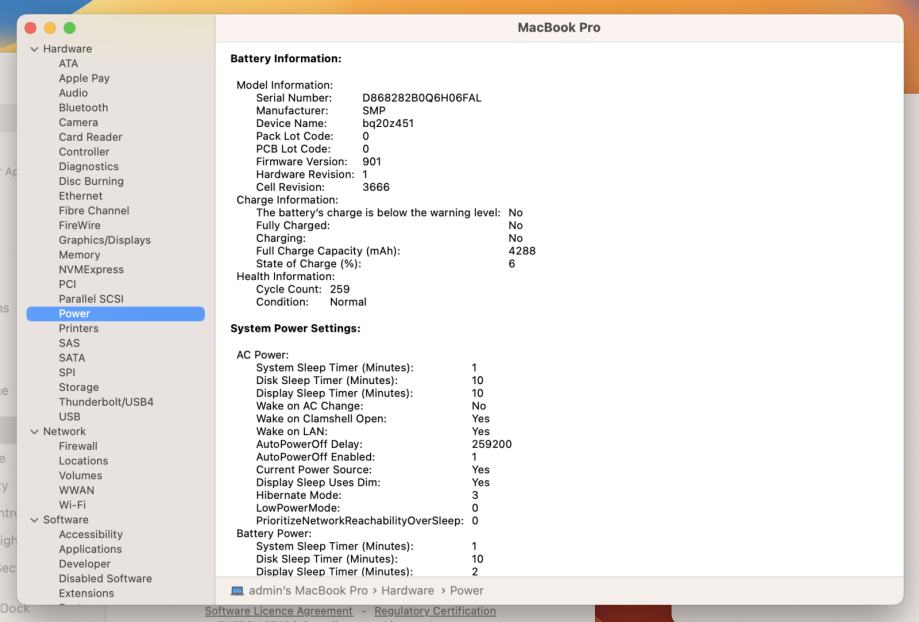
Task: Select Extensions under Software
Action: tap(86, 593)
